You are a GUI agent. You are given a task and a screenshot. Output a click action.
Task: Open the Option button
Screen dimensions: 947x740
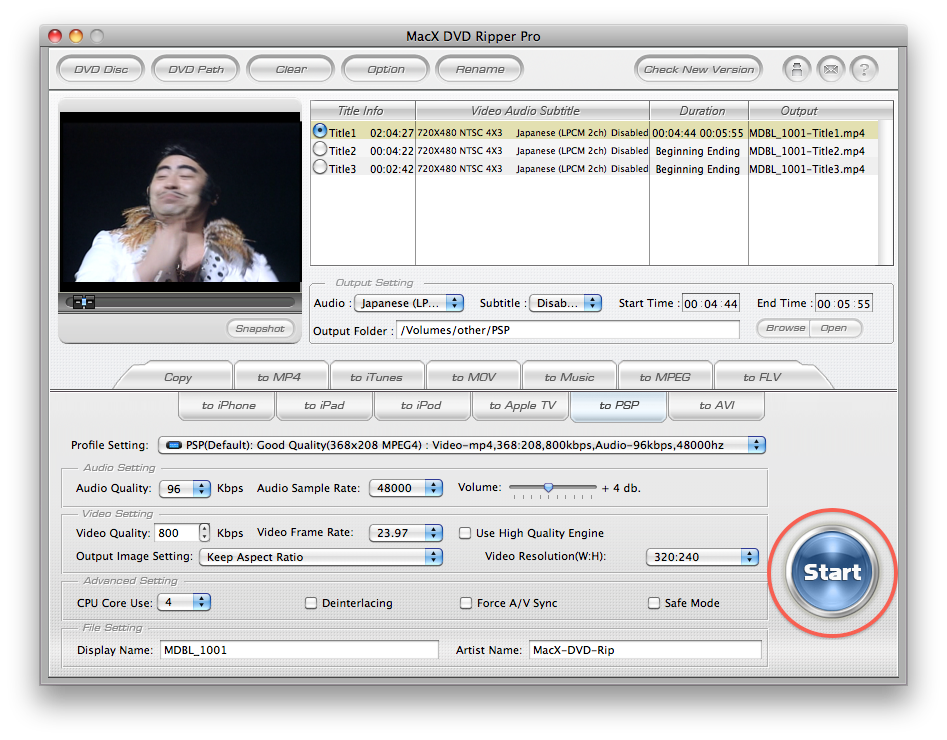[386, 69]
